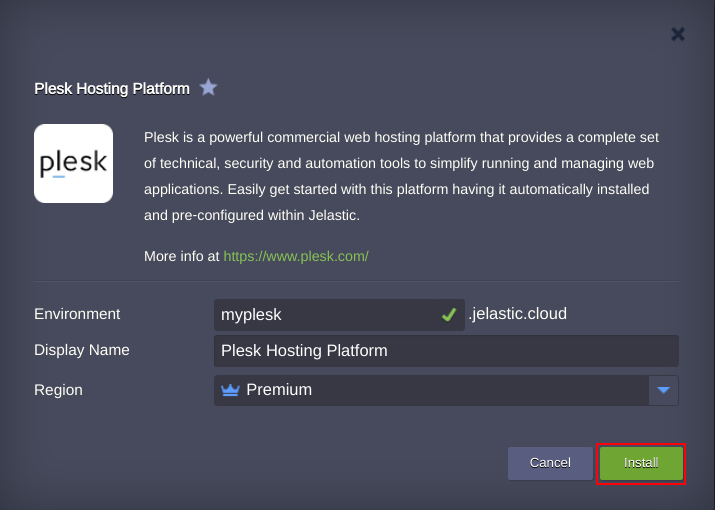Click the Region label
This screenshot has height=510, width=715.
tap(58, 390)
